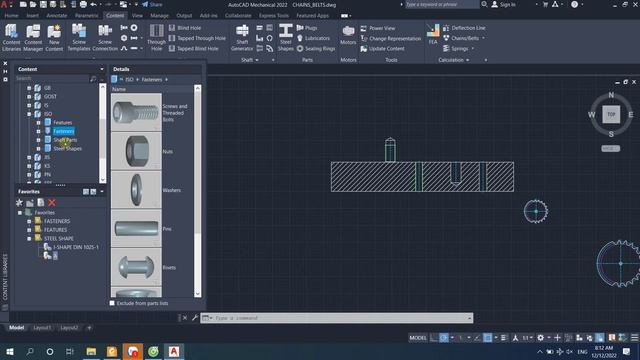The height and width of the screenshot is (360, 640).
Task: Select Tapped Through Hole command
Action: click(x=197, y=38)
